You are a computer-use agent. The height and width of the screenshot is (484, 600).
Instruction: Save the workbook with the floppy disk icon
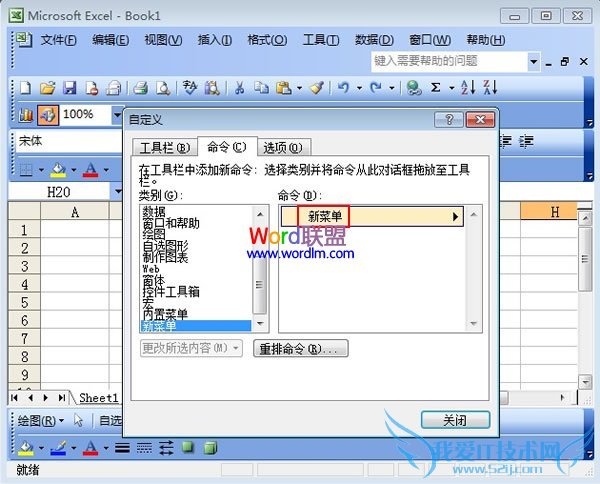click(69, 88)
